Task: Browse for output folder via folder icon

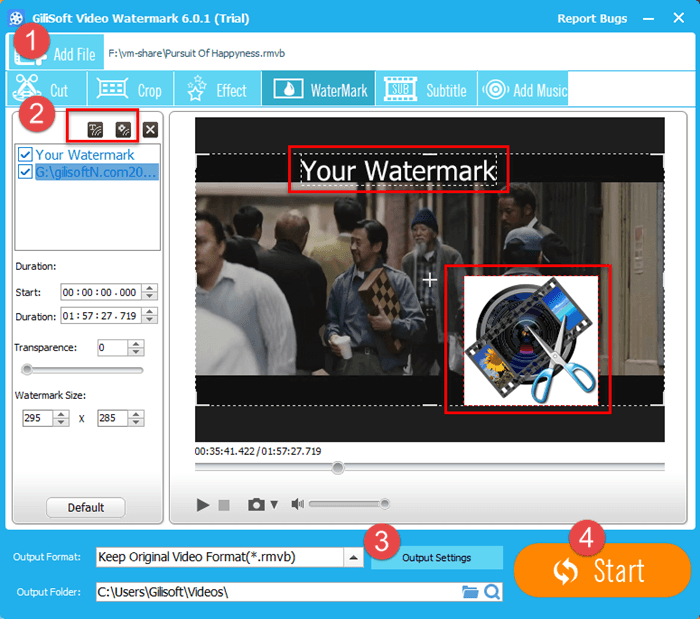Action: pyautogui.click(x=470, y=592)
